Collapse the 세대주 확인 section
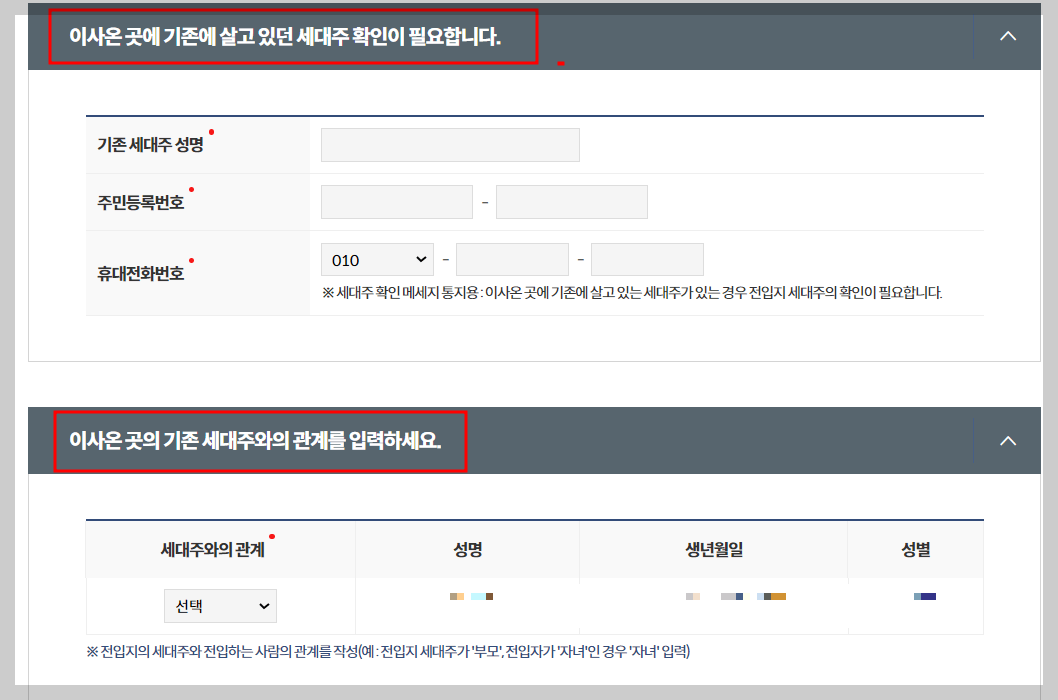The height and width of the screenshot is (700, 1058). 1008,34
